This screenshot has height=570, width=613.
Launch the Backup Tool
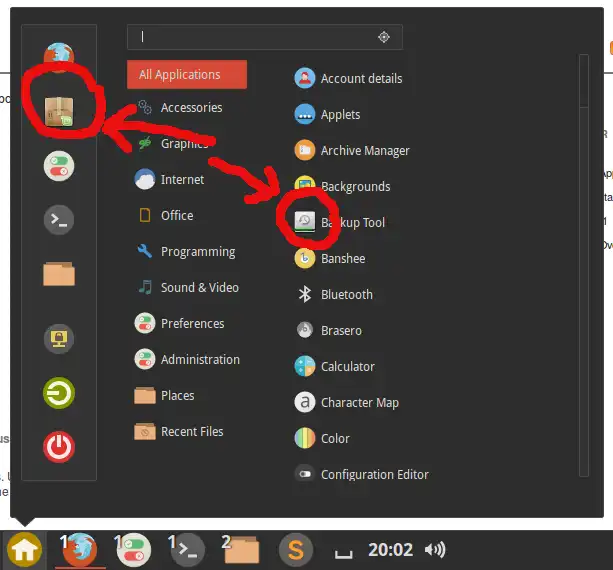[x=340, y=222]
